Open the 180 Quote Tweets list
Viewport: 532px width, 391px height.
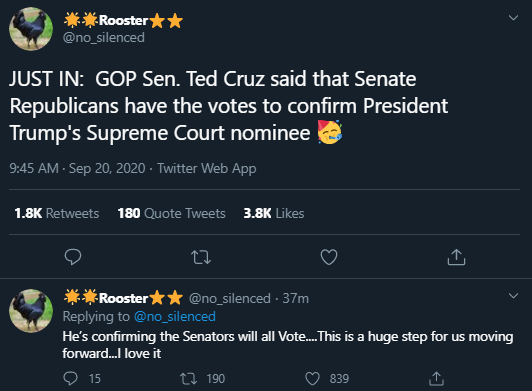point(171,213)
